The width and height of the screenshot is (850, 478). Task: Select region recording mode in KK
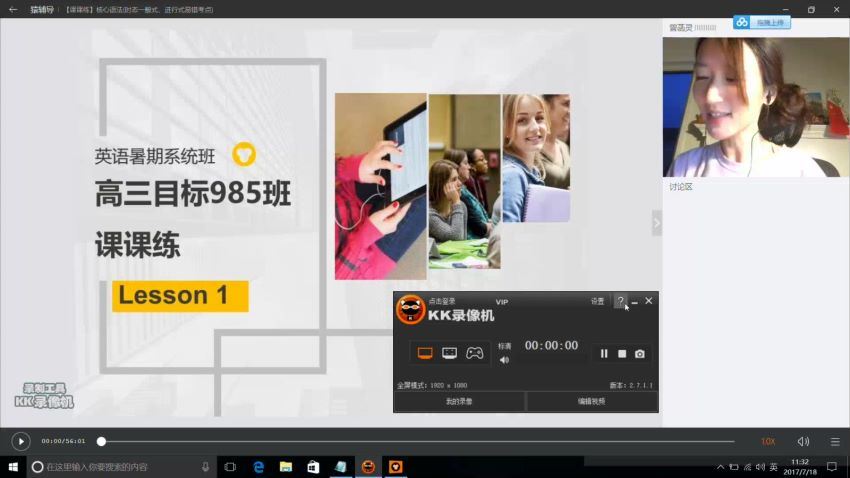tap(449, 353)
